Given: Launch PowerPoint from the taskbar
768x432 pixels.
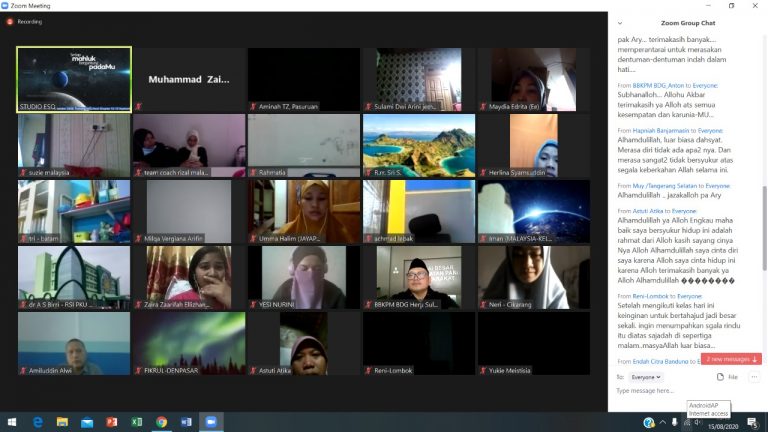Looking at the screenshot, I should [x=112, y=422].
